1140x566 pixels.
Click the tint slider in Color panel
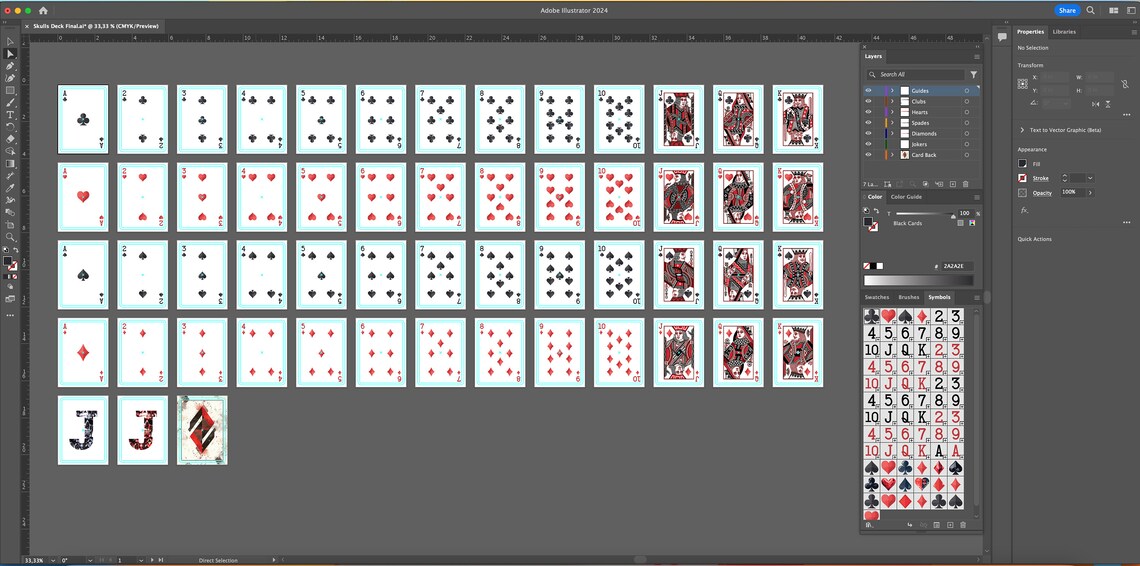pos(925,215)
